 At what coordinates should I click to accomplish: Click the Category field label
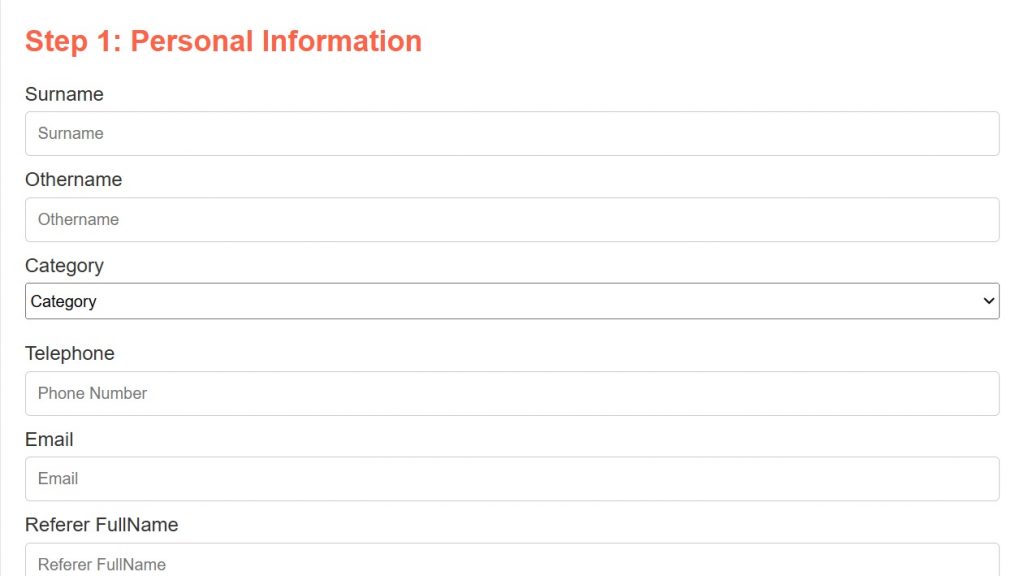[x=64, y=266]
